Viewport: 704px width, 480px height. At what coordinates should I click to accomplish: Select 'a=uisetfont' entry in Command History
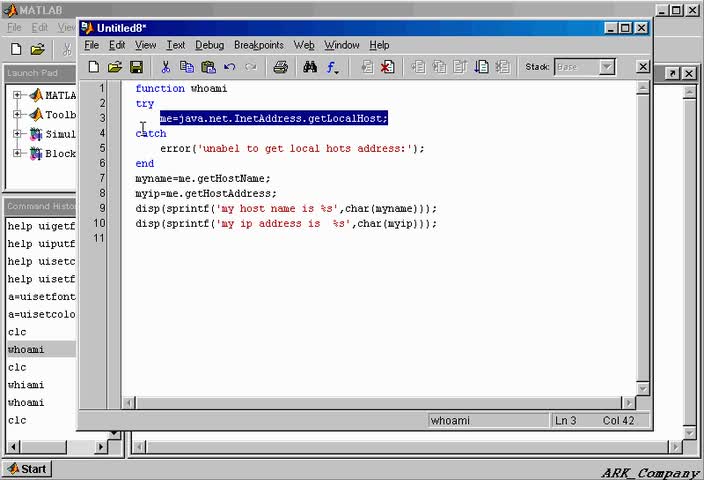coord(41,296)
